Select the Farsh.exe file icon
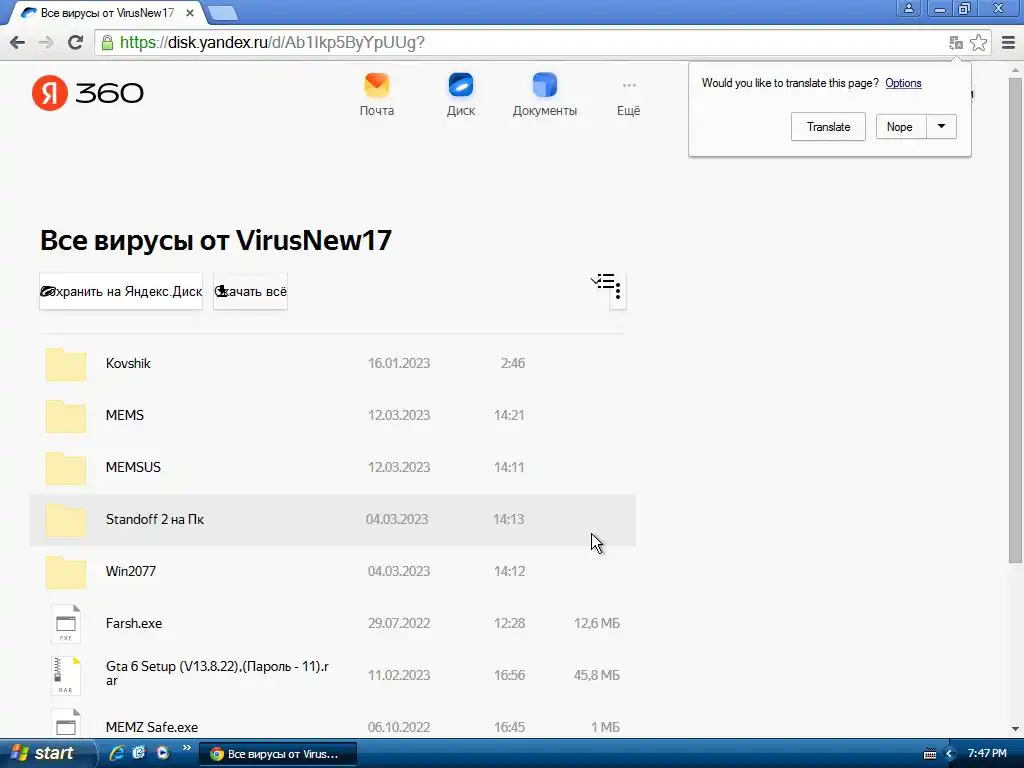1024x768 pixels. click(x=66, y=624)
